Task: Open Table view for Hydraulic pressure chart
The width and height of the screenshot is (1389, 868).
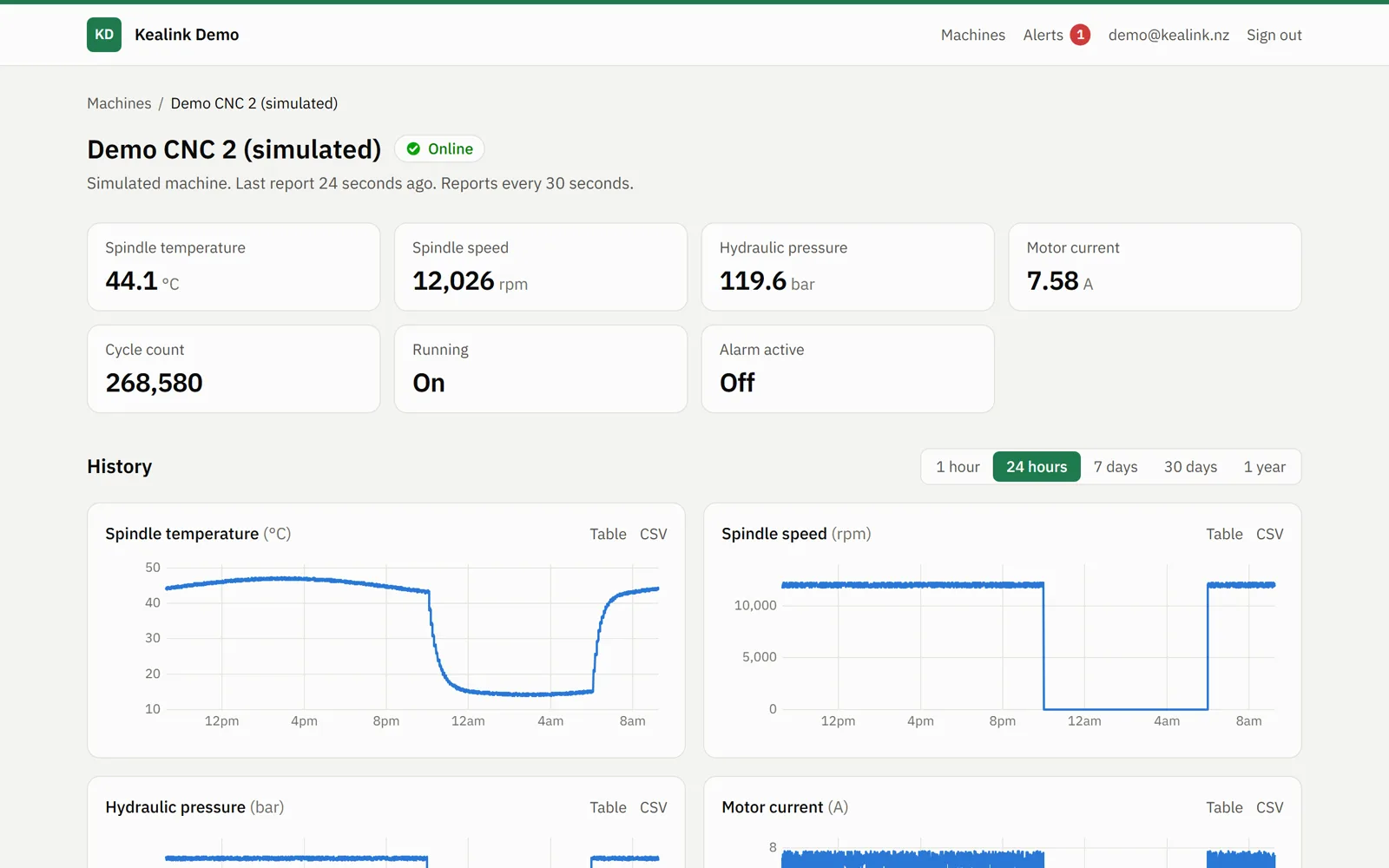Action: 608,807
